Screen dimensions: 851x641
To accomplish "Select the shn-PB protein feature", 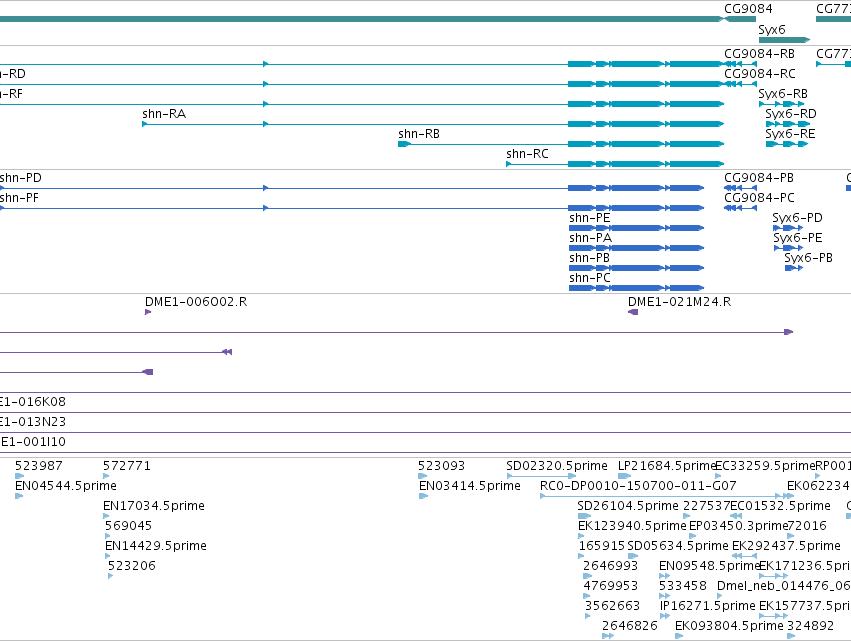I will coord(636,268).
